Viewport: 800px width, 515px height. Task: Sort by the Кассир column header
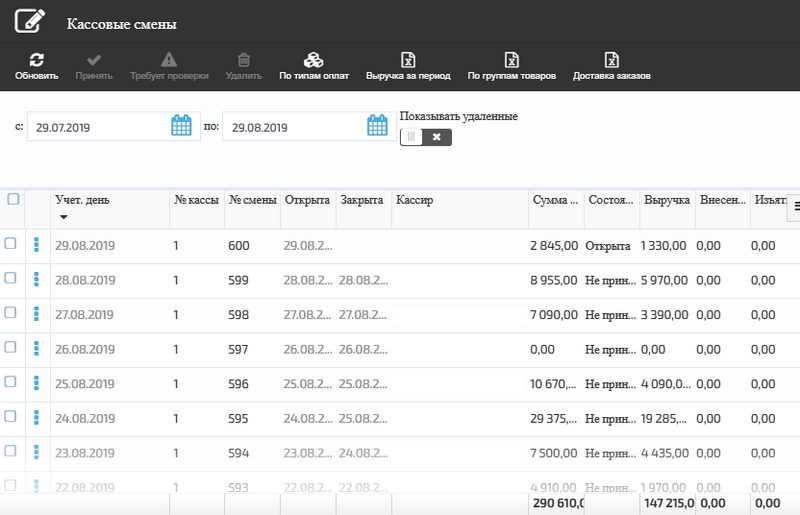pos(414,200)
